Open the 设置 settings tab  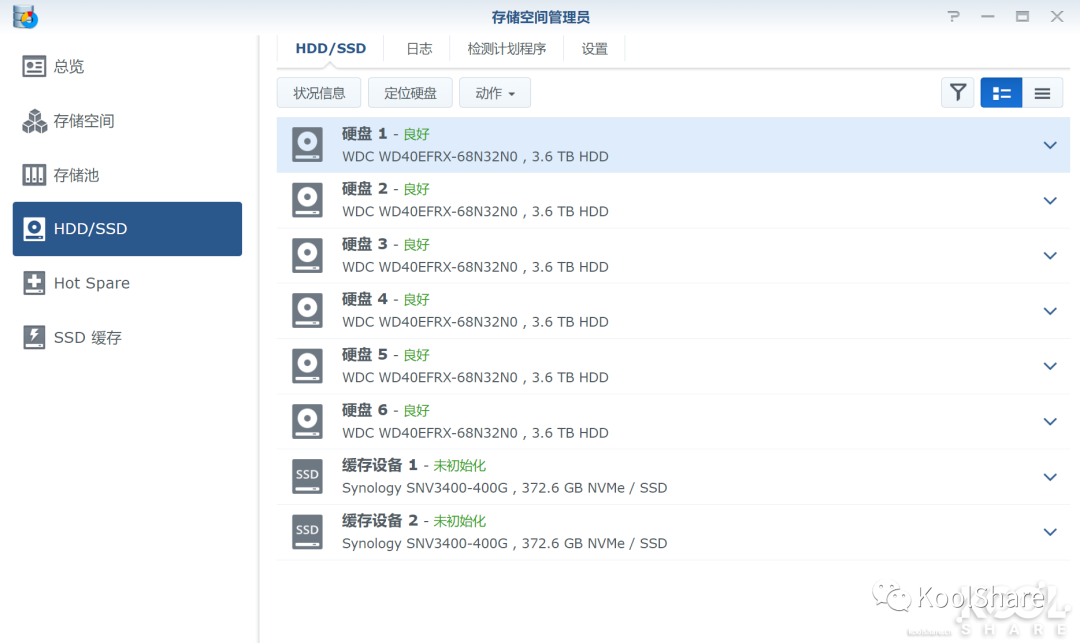(x=594, y=49)
